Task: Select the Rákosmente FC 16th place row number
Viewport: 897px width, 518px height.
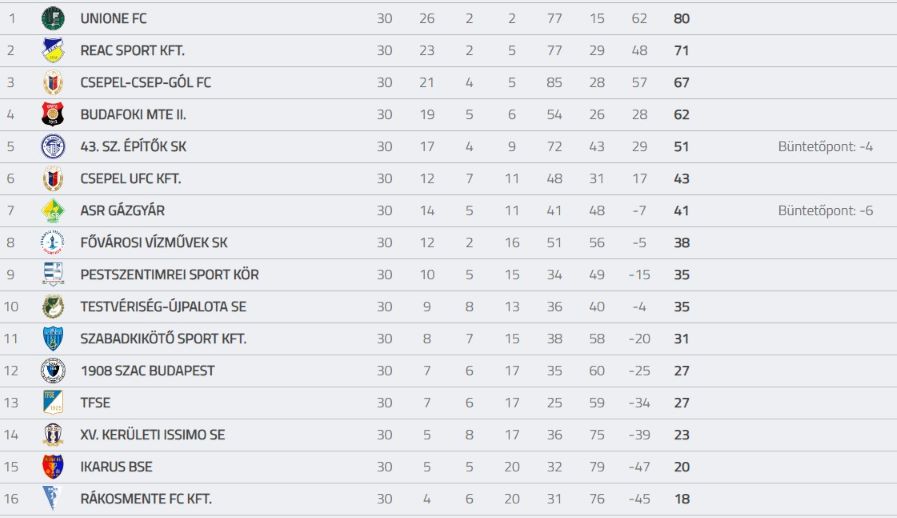Action: pyautogui.click(x=11, y=499)
